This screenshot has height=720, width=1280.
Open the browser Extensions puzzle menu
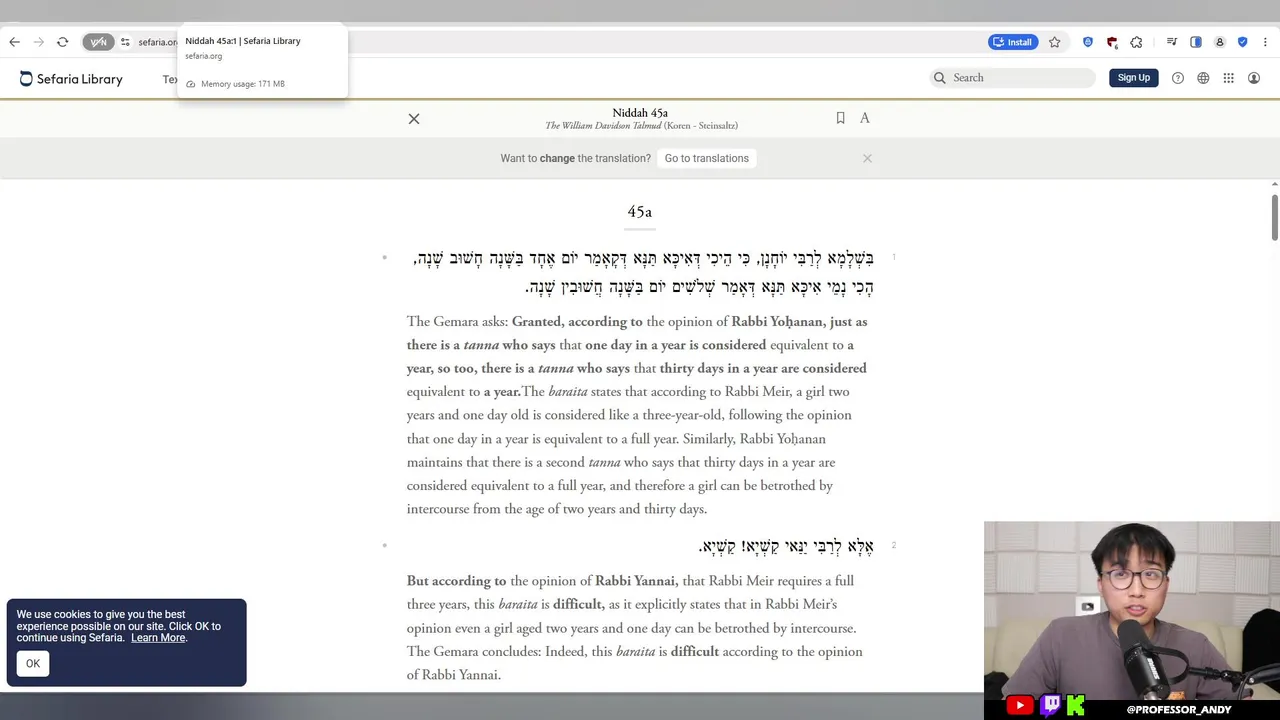(1136, 42)
